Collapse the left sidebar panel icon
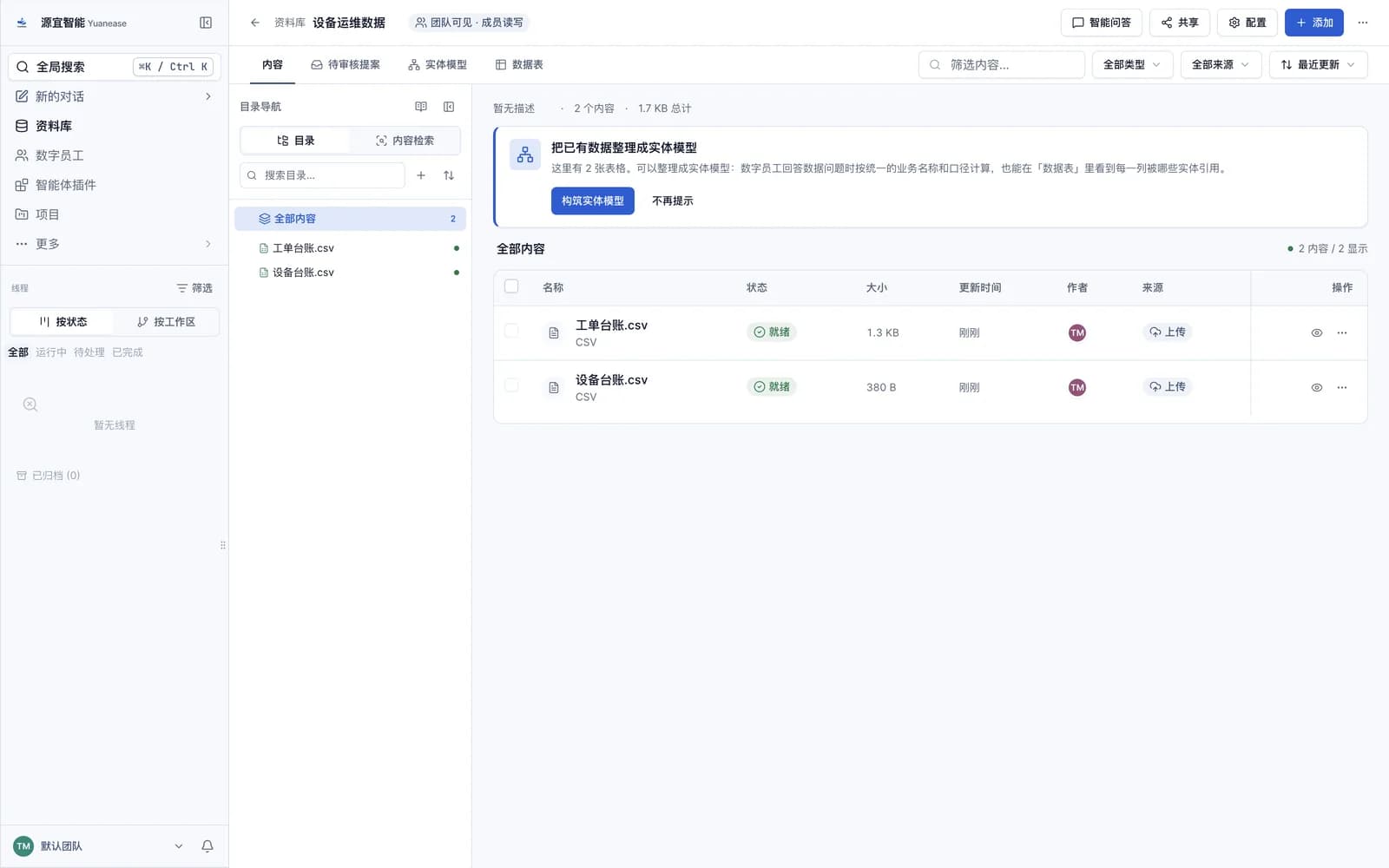This screenshot has width=1389, height=868. click(x=206, y=23)
